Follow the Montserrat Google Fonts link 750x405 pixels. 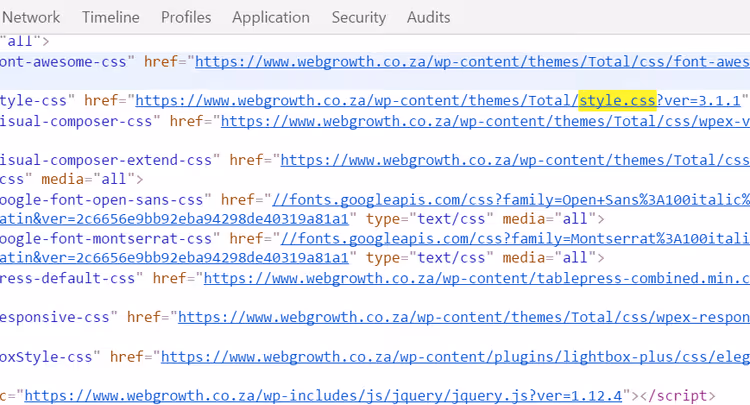(x=515, y=238)
